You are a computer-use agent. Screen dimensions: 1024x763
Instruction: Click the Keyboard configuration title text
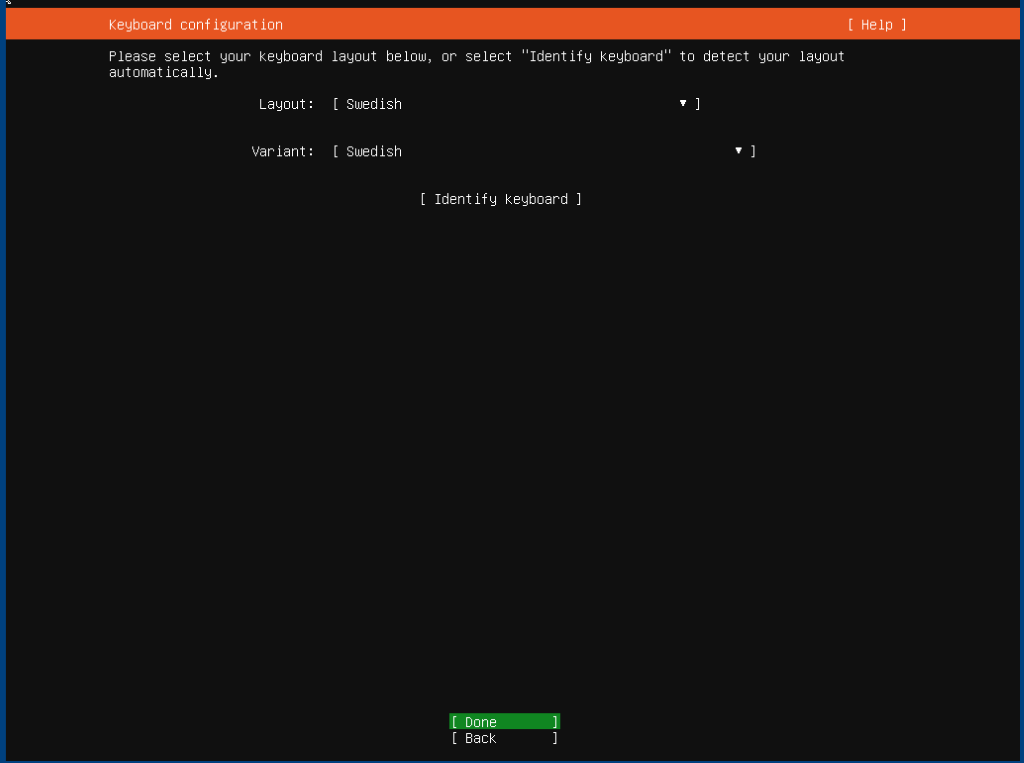coord(195,25)
